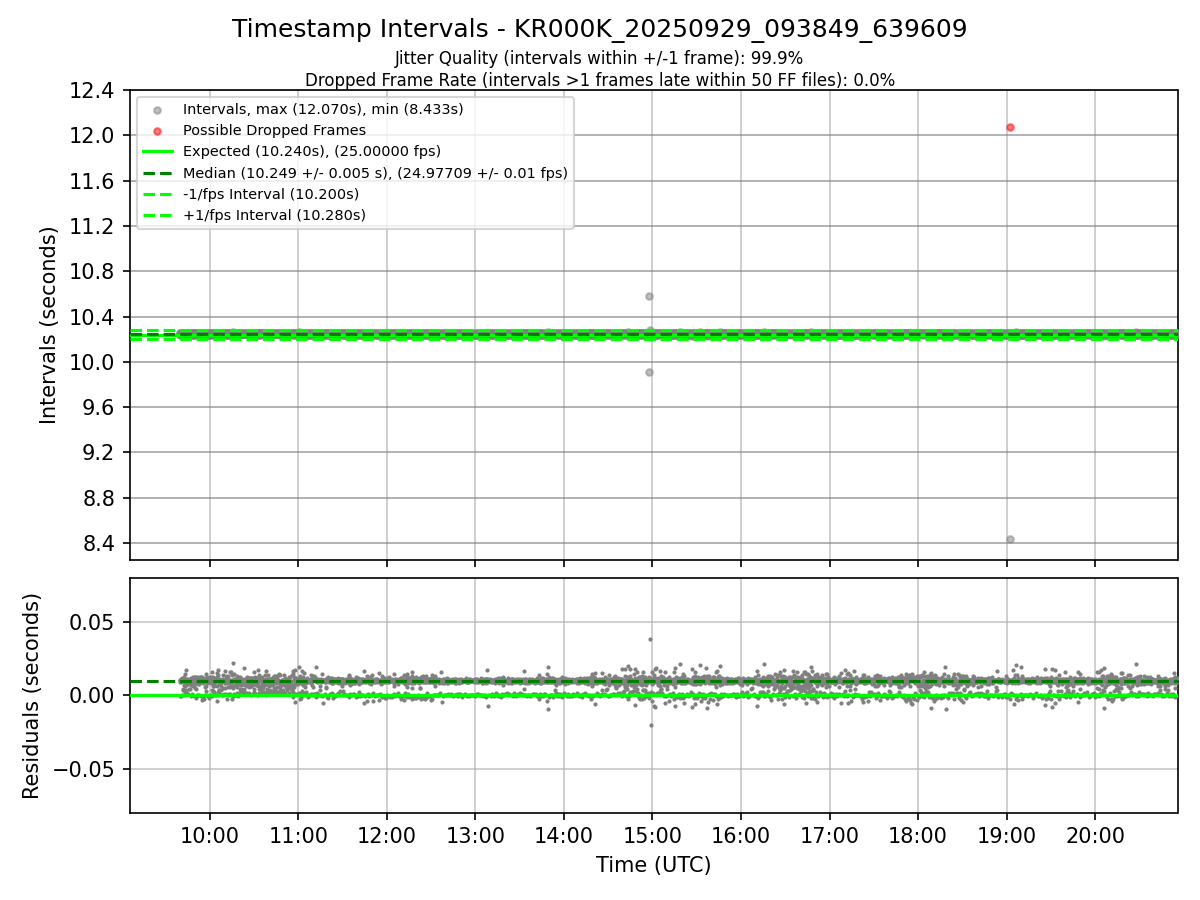The height and width of the screenshot is (900, 1200).
Task: Click the 15:00 x-axis tick label
Action: coord(652,835)
